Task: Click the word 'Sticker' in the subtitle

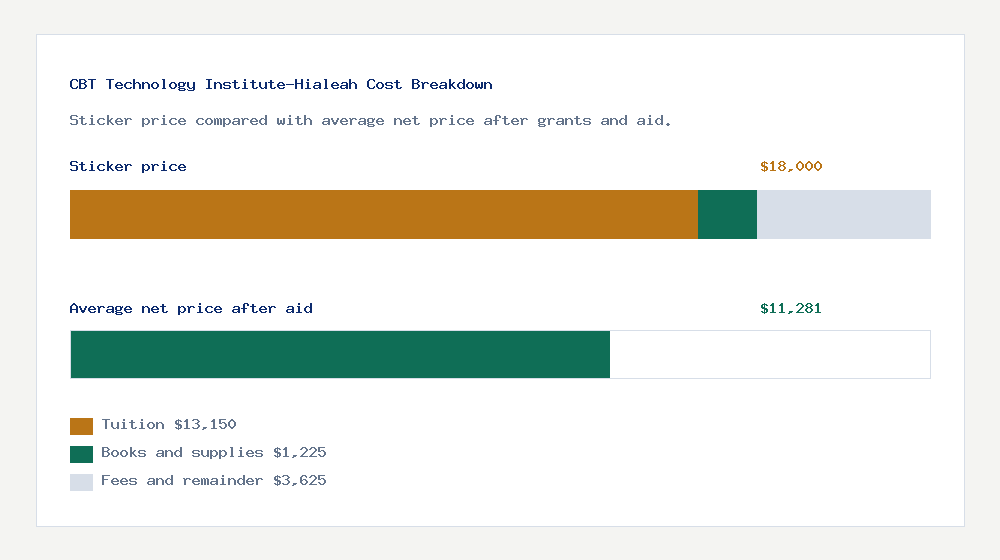Action: coord(101,121)
